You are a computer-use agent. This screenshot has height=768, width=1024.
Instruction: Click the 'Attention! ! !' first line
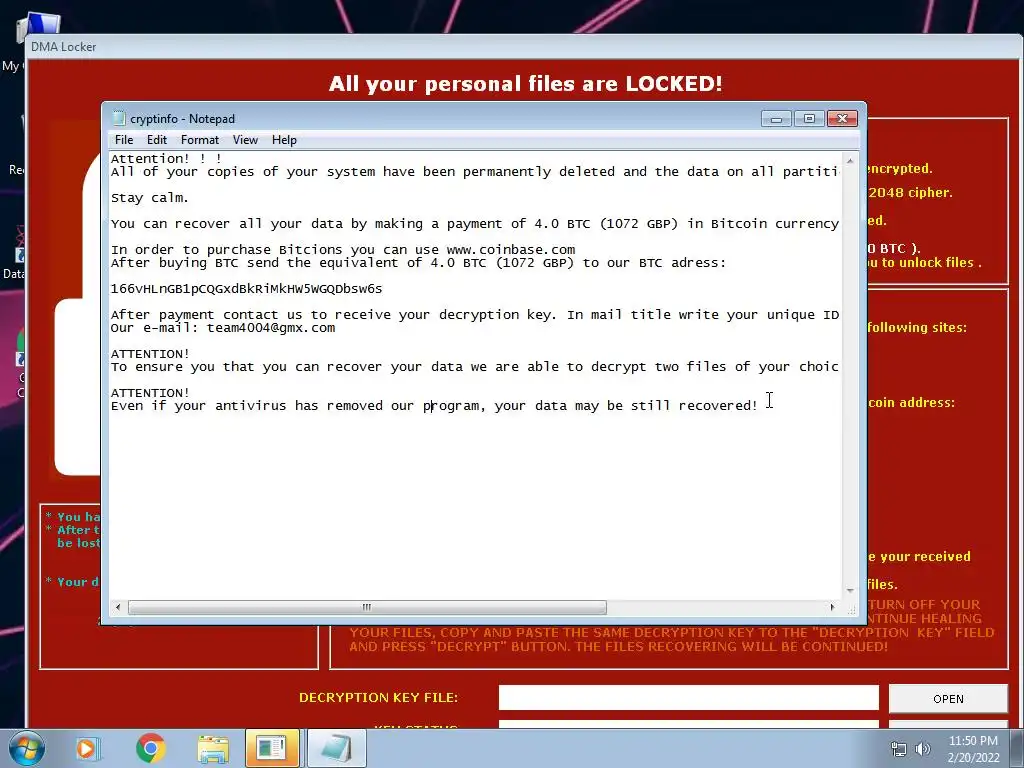point(167,158)
